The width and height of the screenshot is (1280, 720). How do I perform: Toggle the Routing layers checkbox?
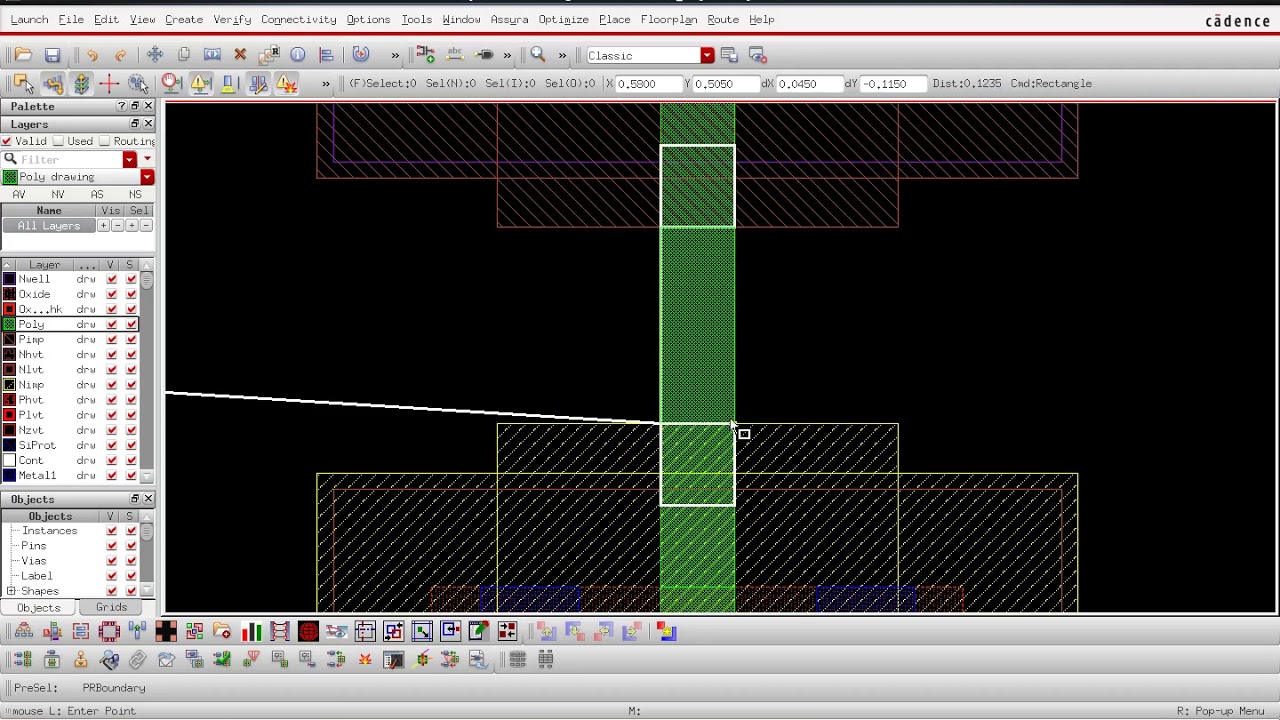(x=104, y=141)
